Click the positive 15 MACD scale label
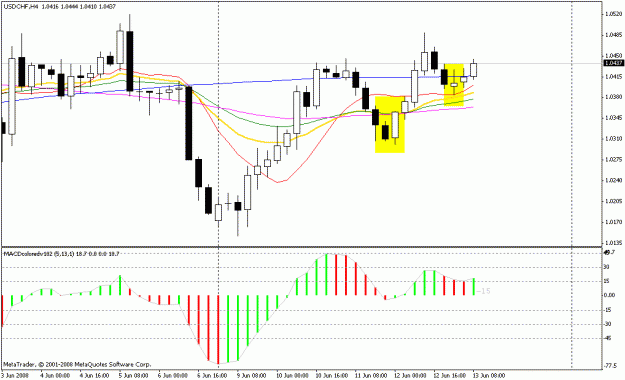 [606, 282]
